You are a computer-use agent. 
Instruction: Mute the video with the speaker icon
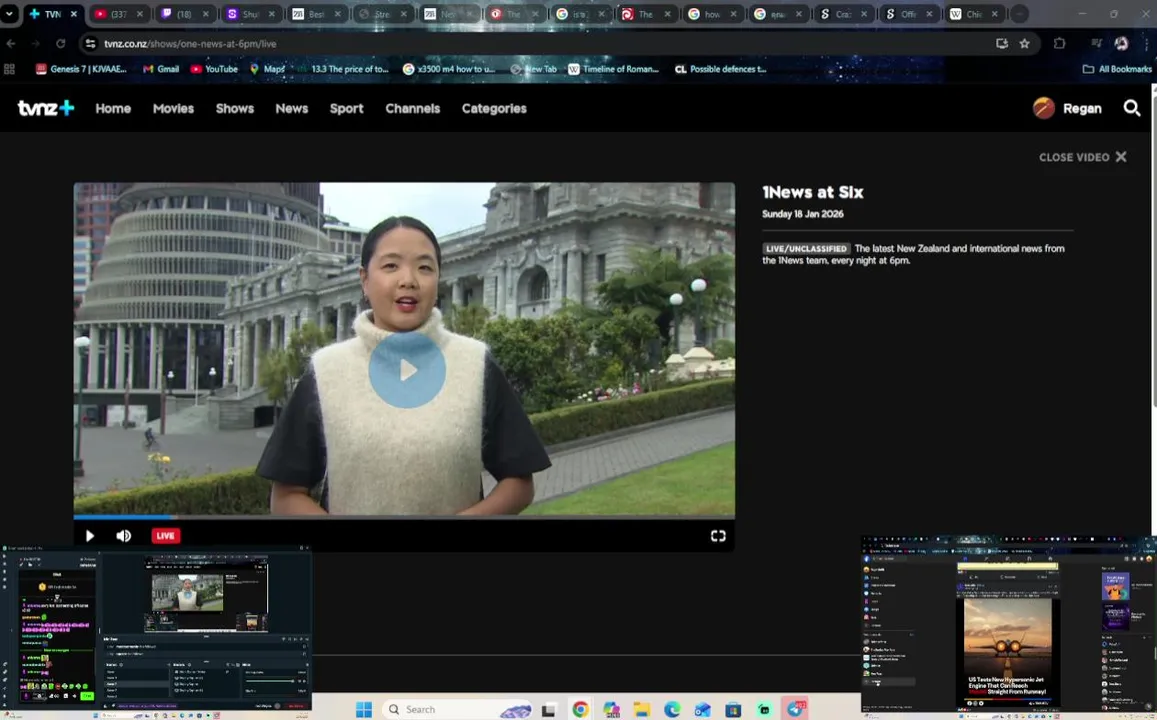coord(124,536)
